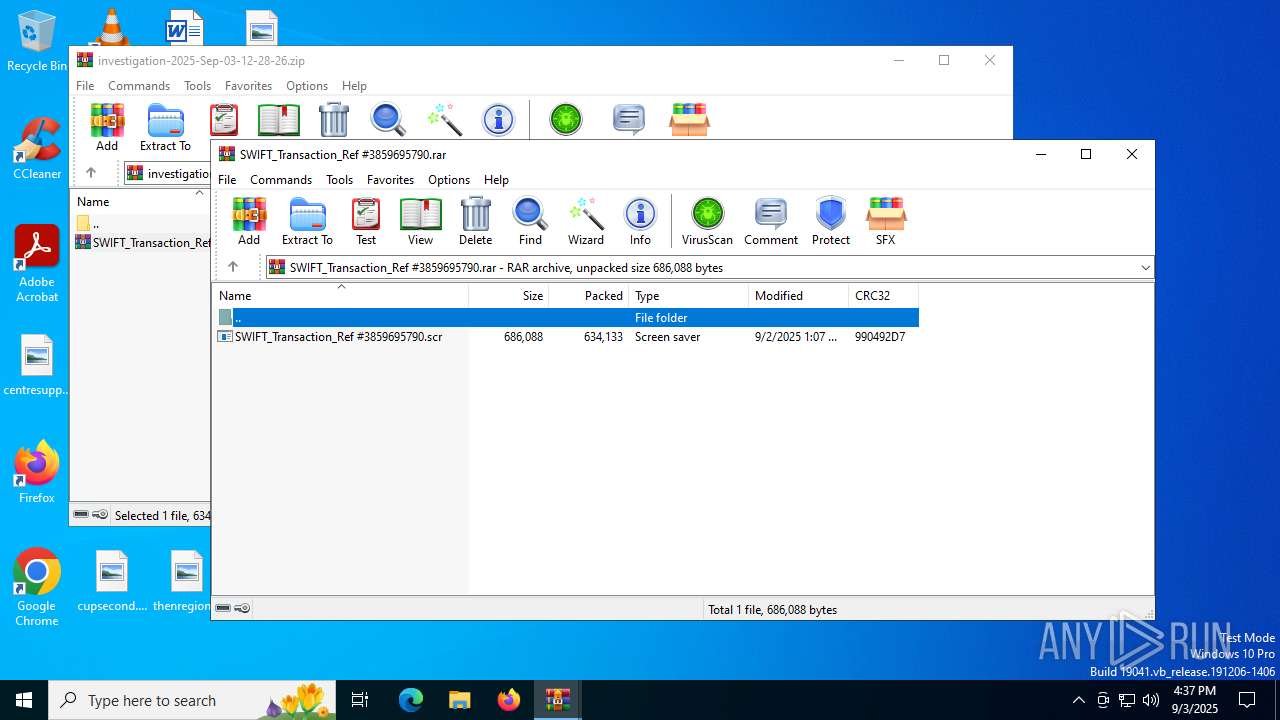Select Google Chrome desktop shortcut

37,588
